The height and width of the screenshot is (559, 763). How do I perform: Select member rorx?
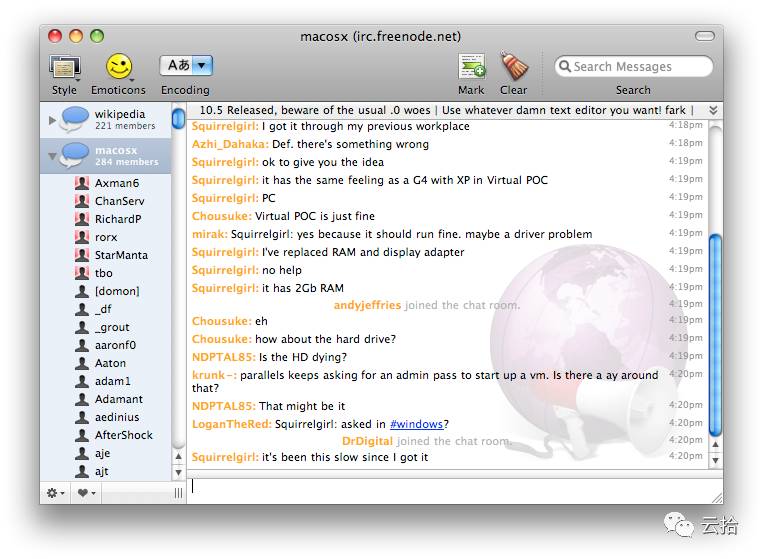point(106,237)
